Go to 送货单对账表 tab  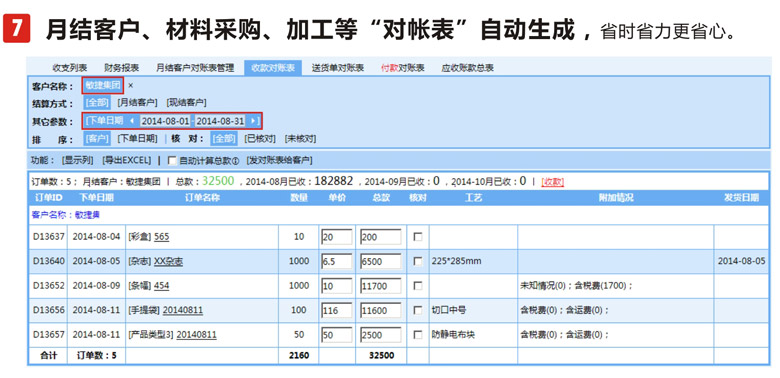(338, 68)
